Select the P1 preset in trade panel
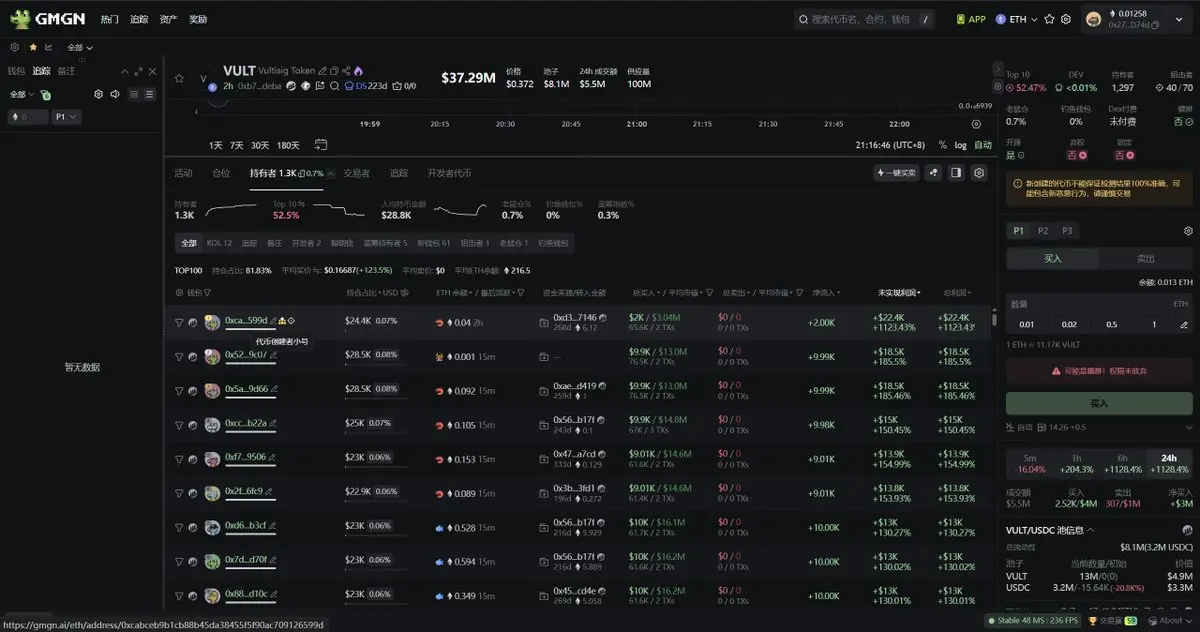This screenshot has height=632, width=1200. [1018, 231]
